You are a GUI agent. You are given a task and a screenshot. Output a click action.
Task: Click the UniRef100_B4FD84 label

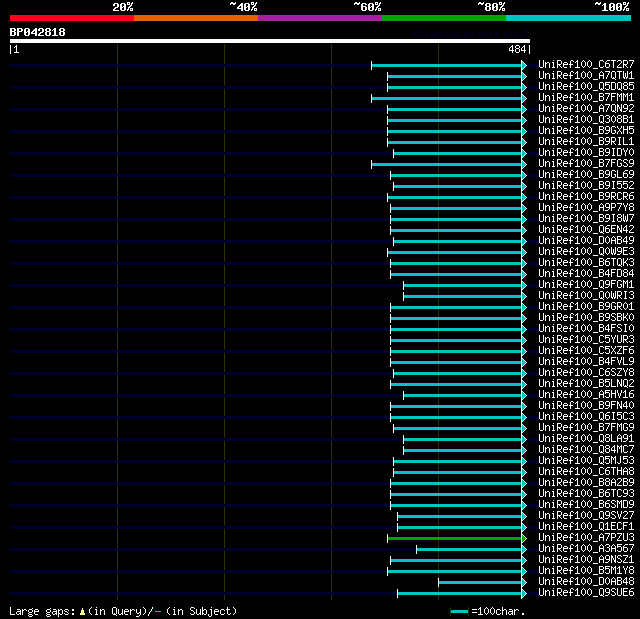point(586,274)
